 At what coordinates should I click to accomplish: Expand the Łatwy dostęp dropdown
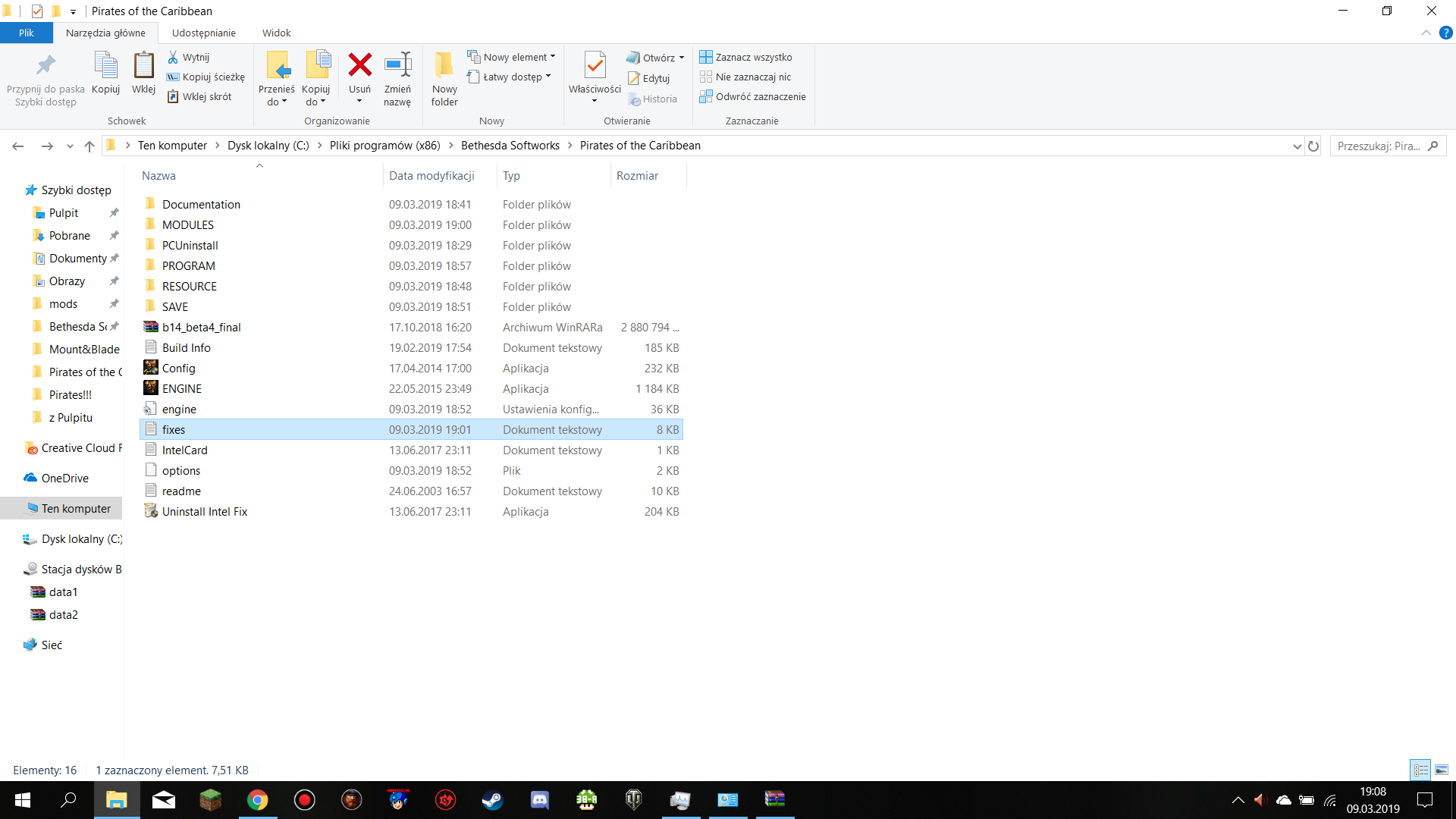(x=548, y=77)
